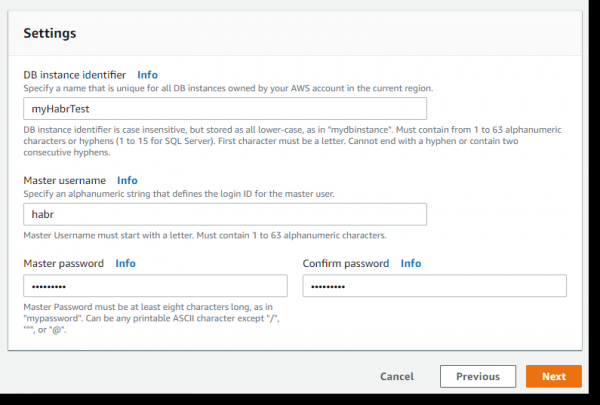Open Info link next to Master username
This screenshot has height=405, width=600.
127,181
